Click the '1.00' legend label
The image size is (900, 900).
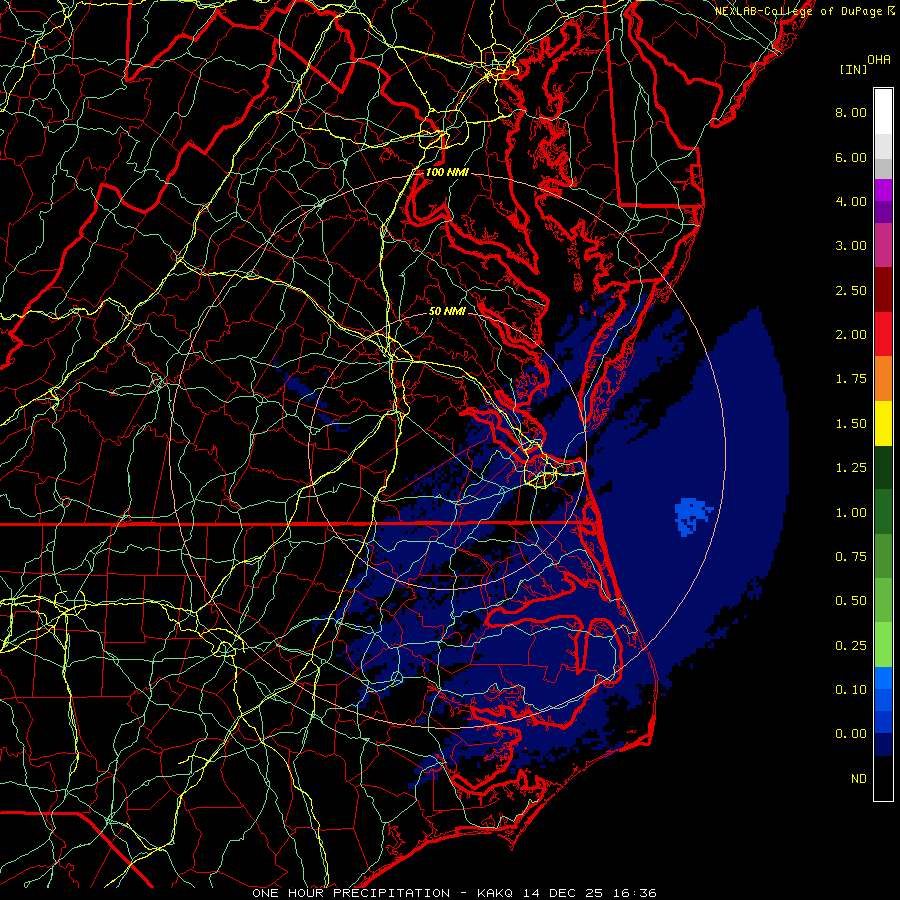[851, 513]
